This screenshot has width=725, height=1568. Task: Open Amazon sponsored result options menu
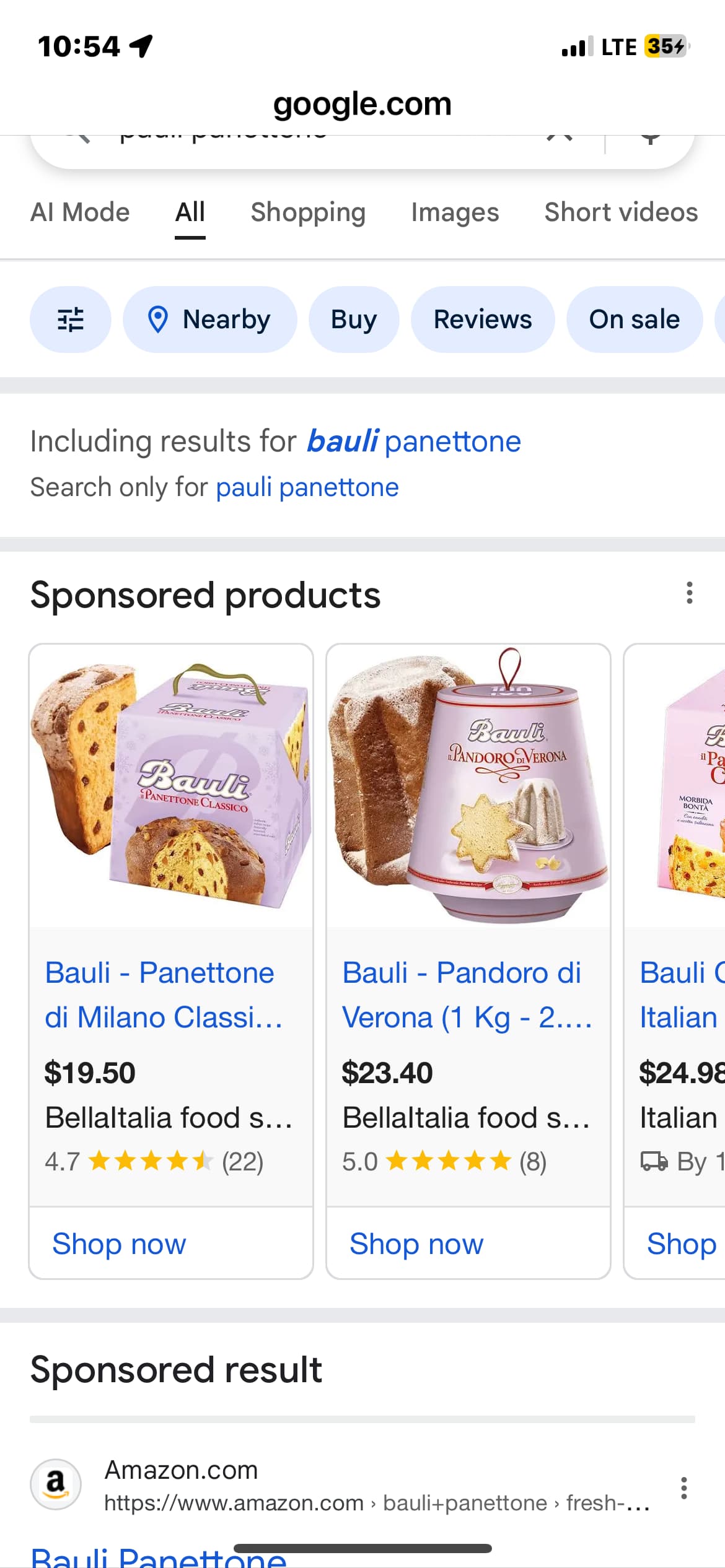tap(683, 1487)
